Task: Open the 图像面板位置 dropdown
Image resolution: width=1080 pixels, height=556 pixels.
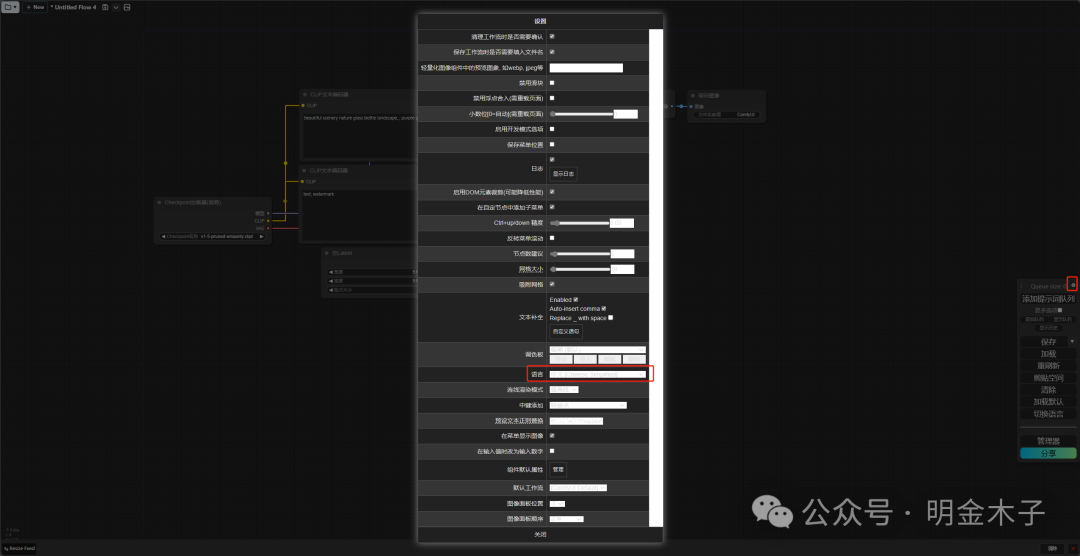Action: [557, 504]
